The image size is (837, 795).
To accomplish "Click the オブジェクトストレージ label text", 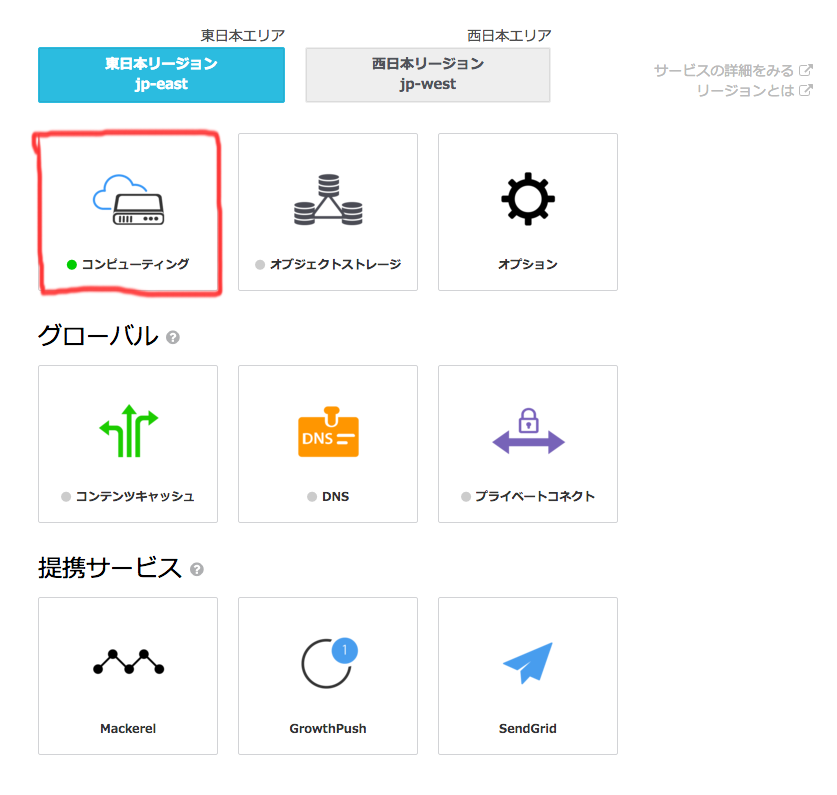I will click(x=335, y=264).
